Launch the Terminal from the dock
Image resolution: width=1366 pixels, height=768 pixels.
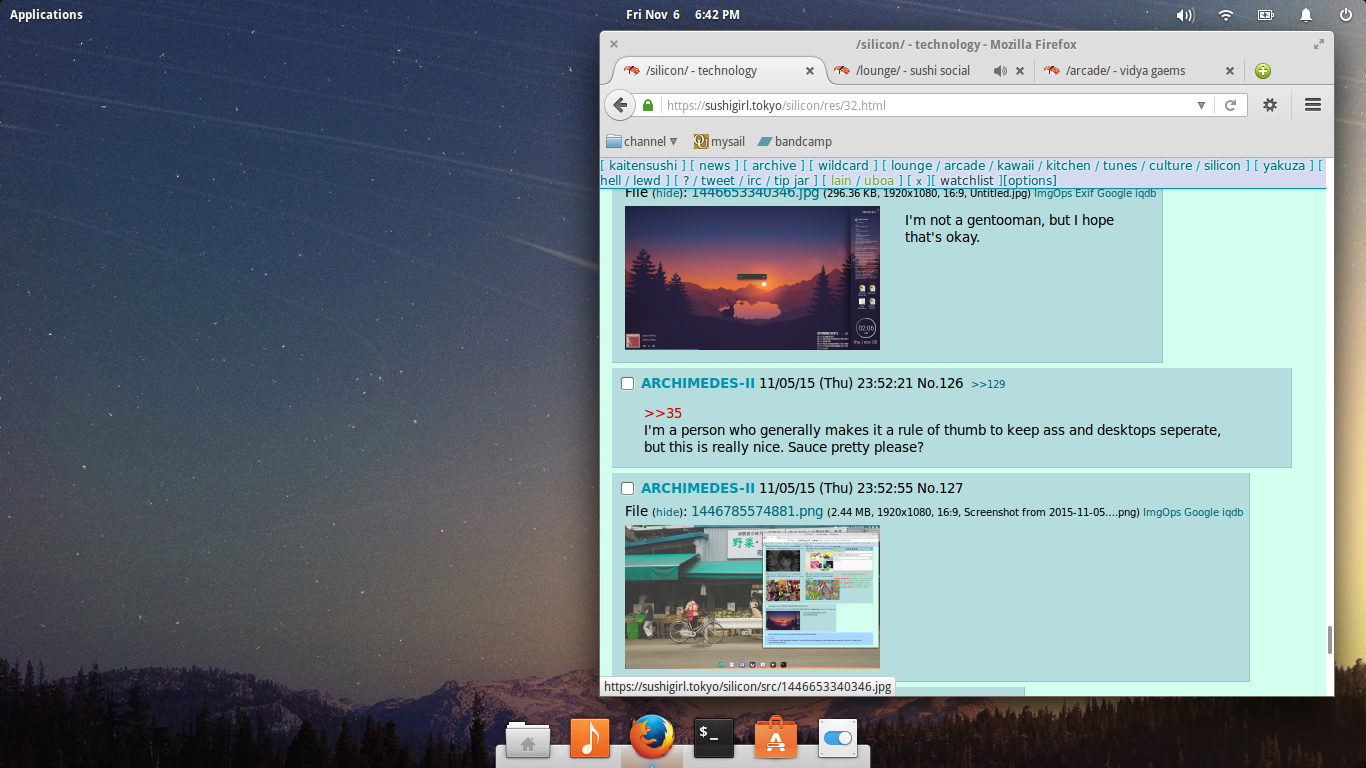[714, 738]
